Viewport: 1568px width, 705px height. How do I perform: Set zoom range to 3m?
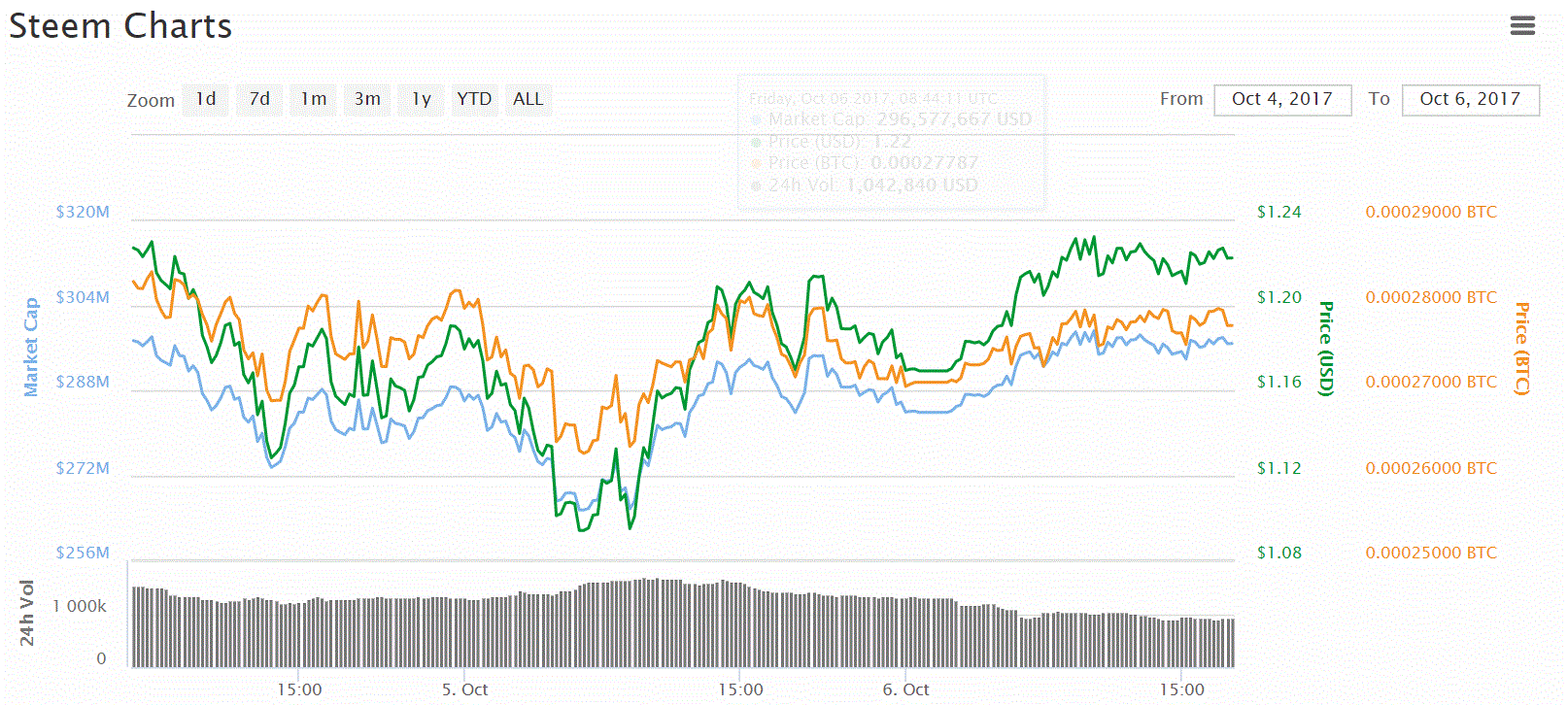(367, 99)
